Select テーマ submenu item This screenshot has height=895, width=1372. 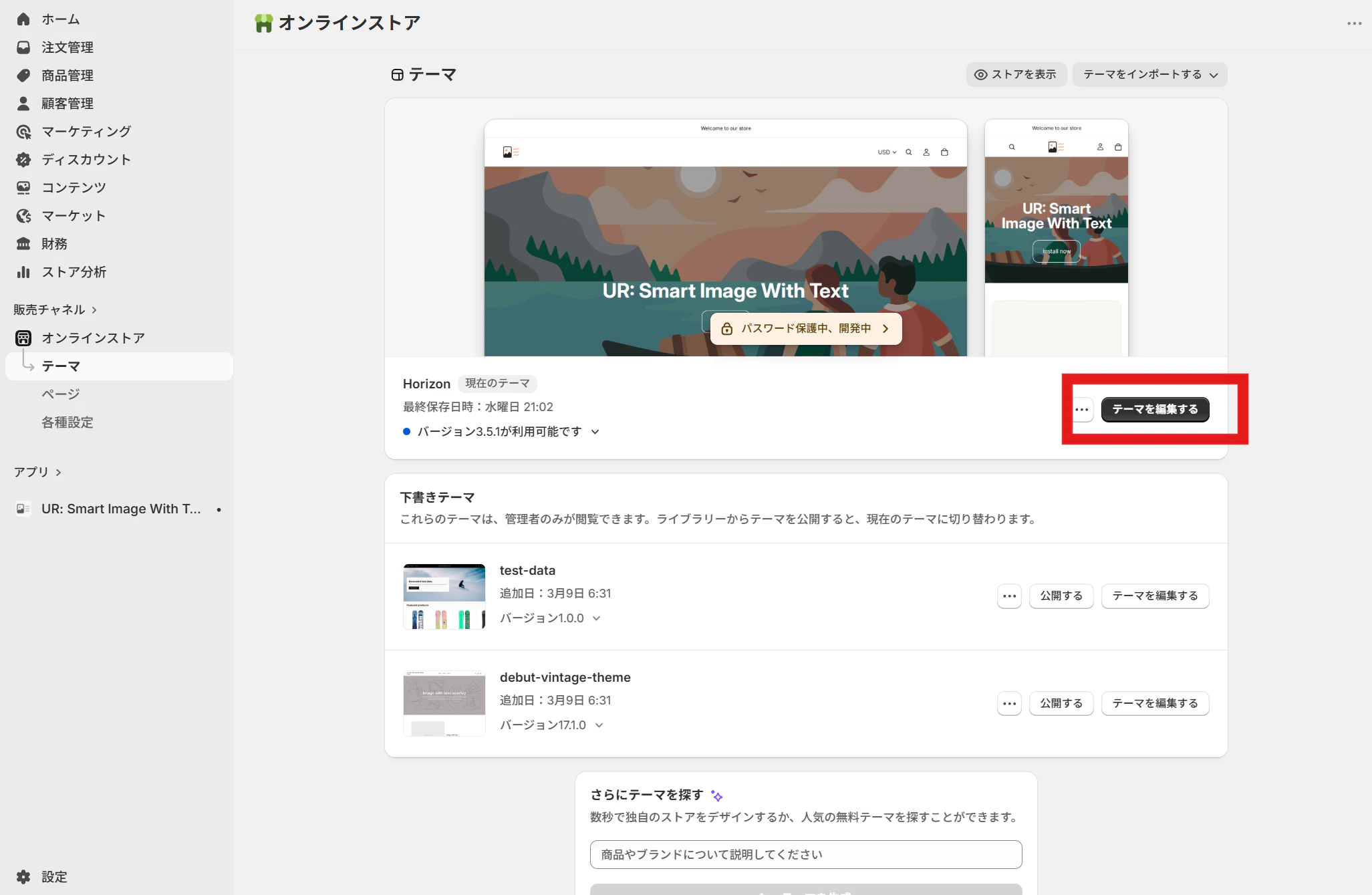pyautogui.click(x=119, y=366)
